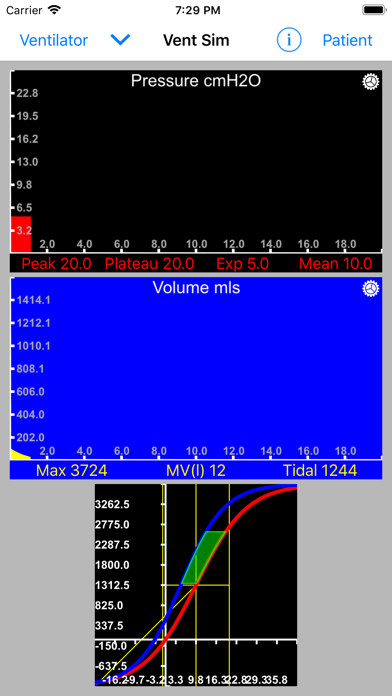Click the 606.0 volume axis label
The image size is (392, 696).
(32, 392)
